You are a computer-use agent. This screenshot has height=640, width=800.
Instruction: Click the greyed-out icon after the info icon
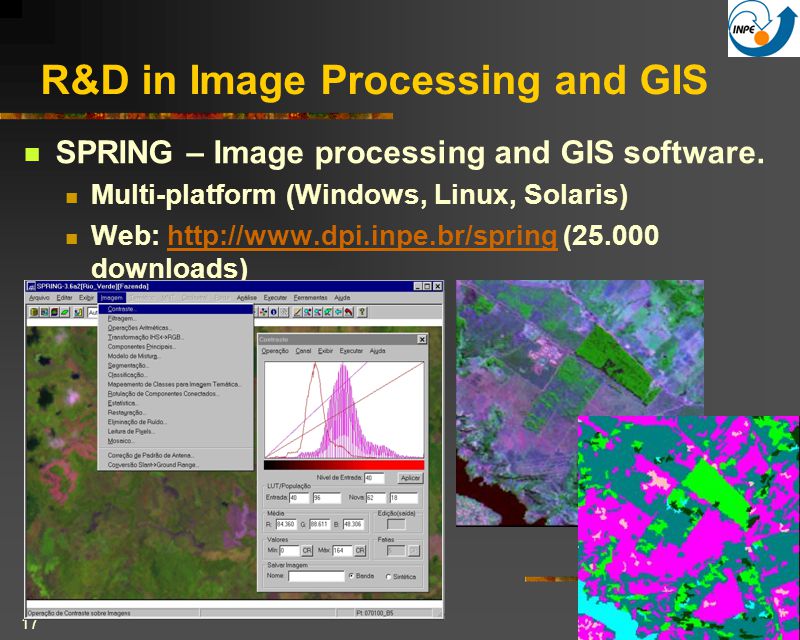click(x=284, y=312)
